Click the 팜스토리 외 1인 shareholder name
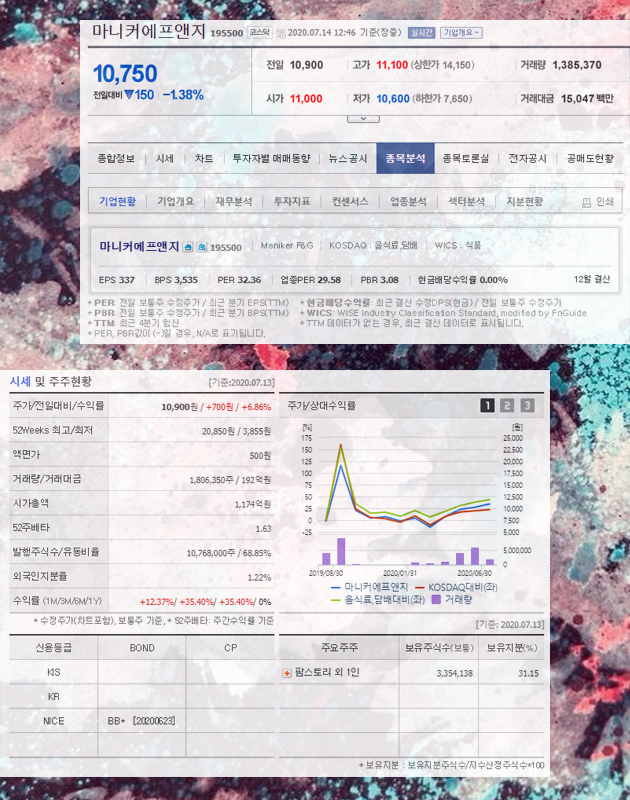 [327, 673]
